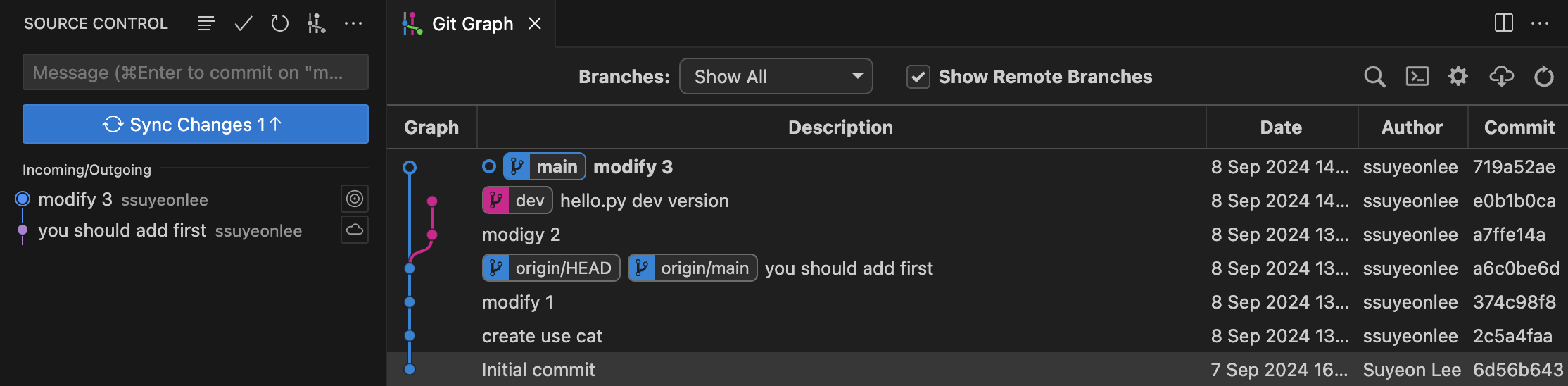The height and width of the screenshot is (386, 1568).
Task: Click the pink dev branch label
Action: point(517,201)
